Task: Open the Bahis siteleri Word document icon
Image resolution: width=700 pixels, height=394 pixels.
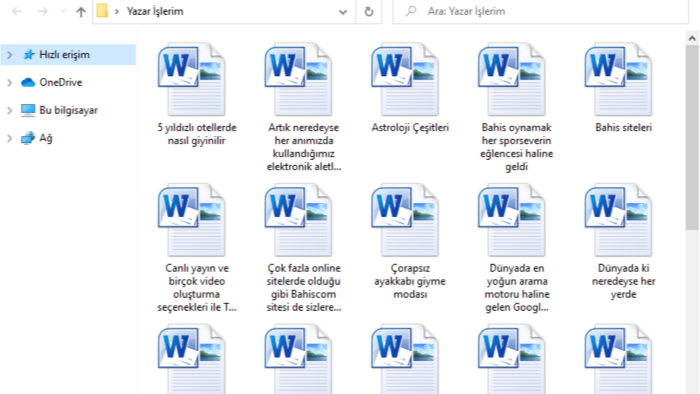Action: pyautogui.click(x=618, y=80)
